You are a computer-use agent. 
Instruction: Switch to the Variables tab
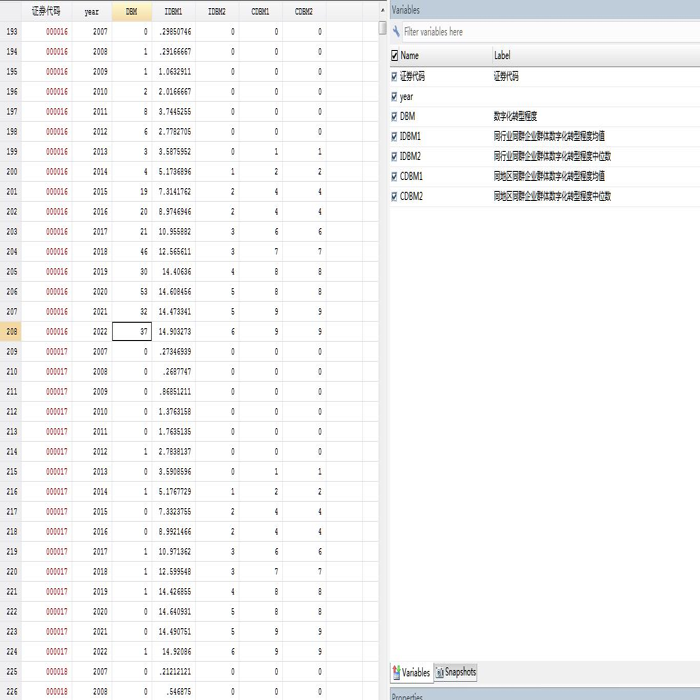(x=411, y=672)
